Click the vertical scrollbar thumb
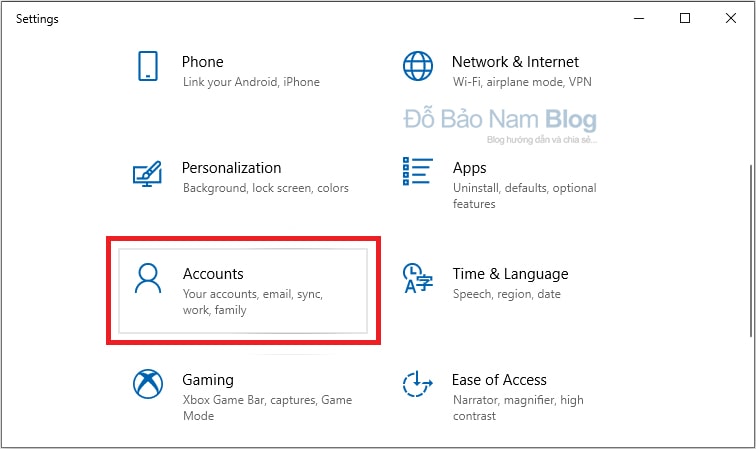 tap(751, 251)
